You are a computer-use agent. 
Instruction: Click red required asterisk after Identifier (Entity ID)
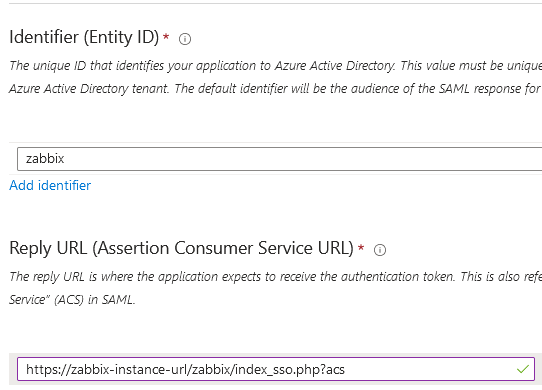(x=166, y=36)
